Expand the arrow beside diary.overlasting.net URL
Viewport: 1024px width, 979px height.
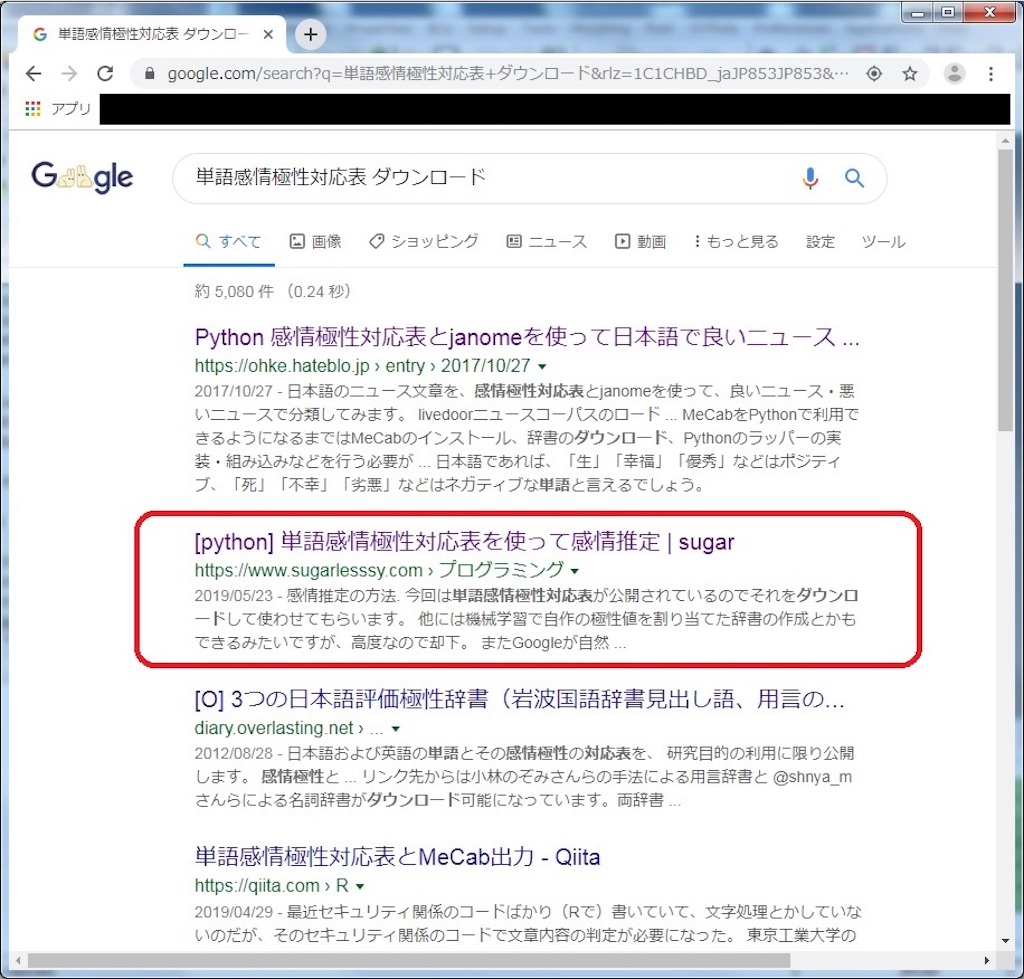[x=396, y=729]
